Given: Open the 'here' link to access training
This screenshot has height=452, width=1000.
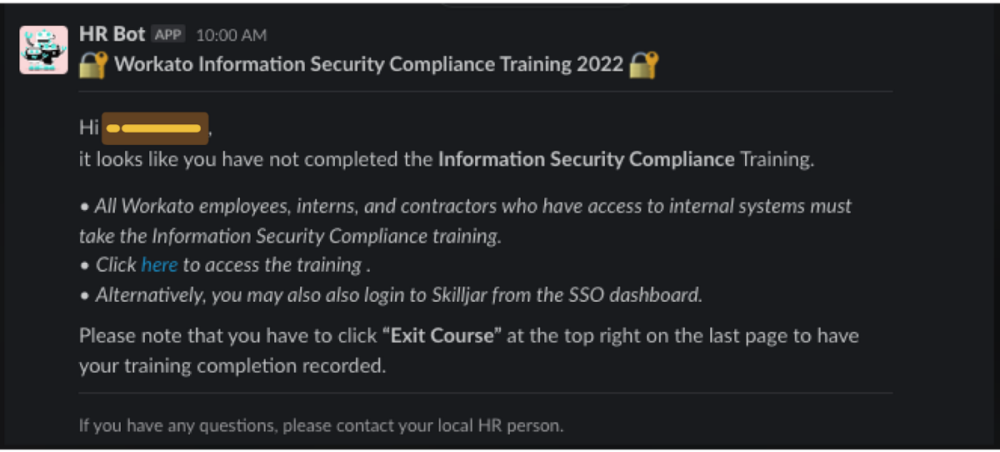Looking at the screenshot, I should click(x=159, y=265).
